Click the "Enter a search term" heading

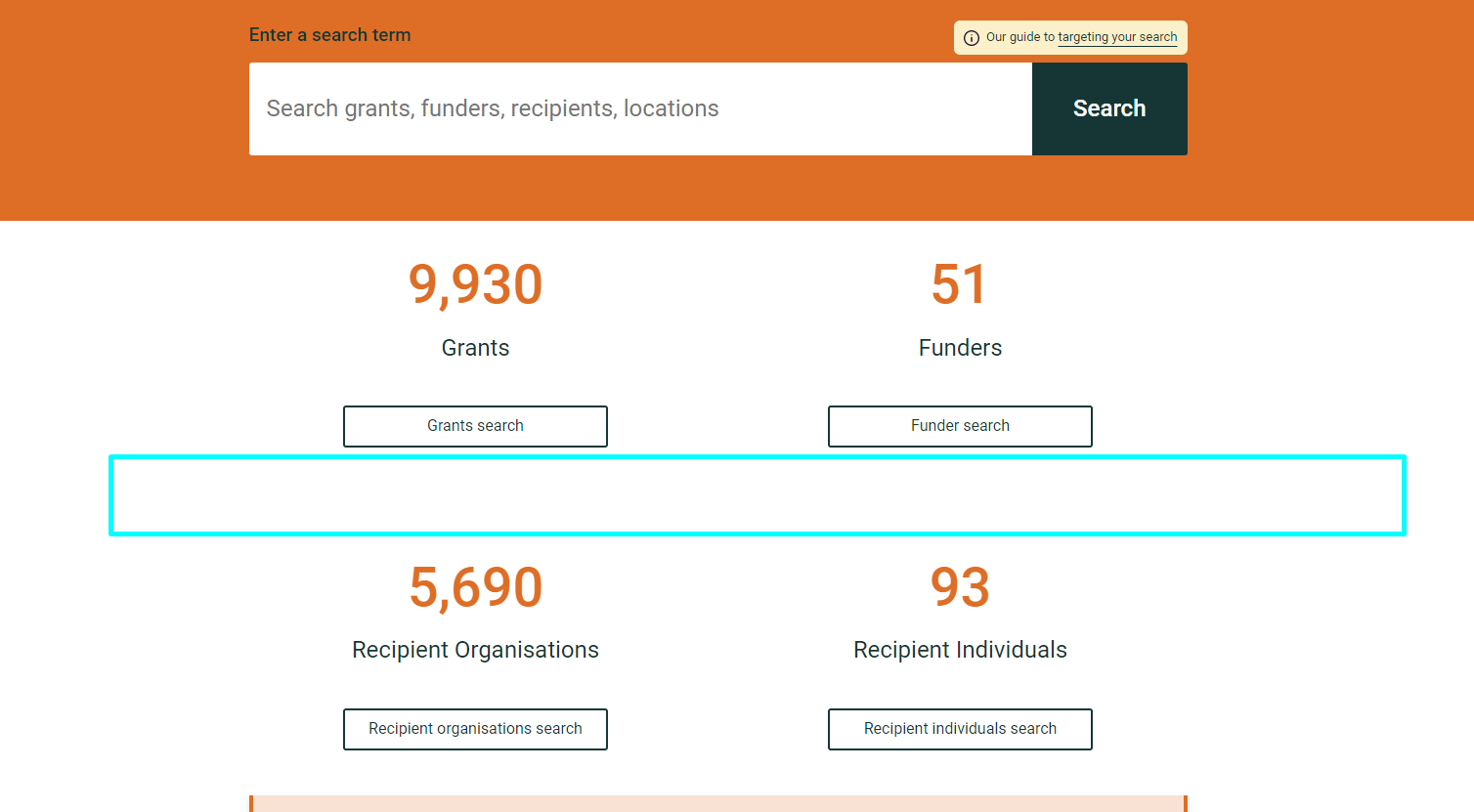[329, 34]
